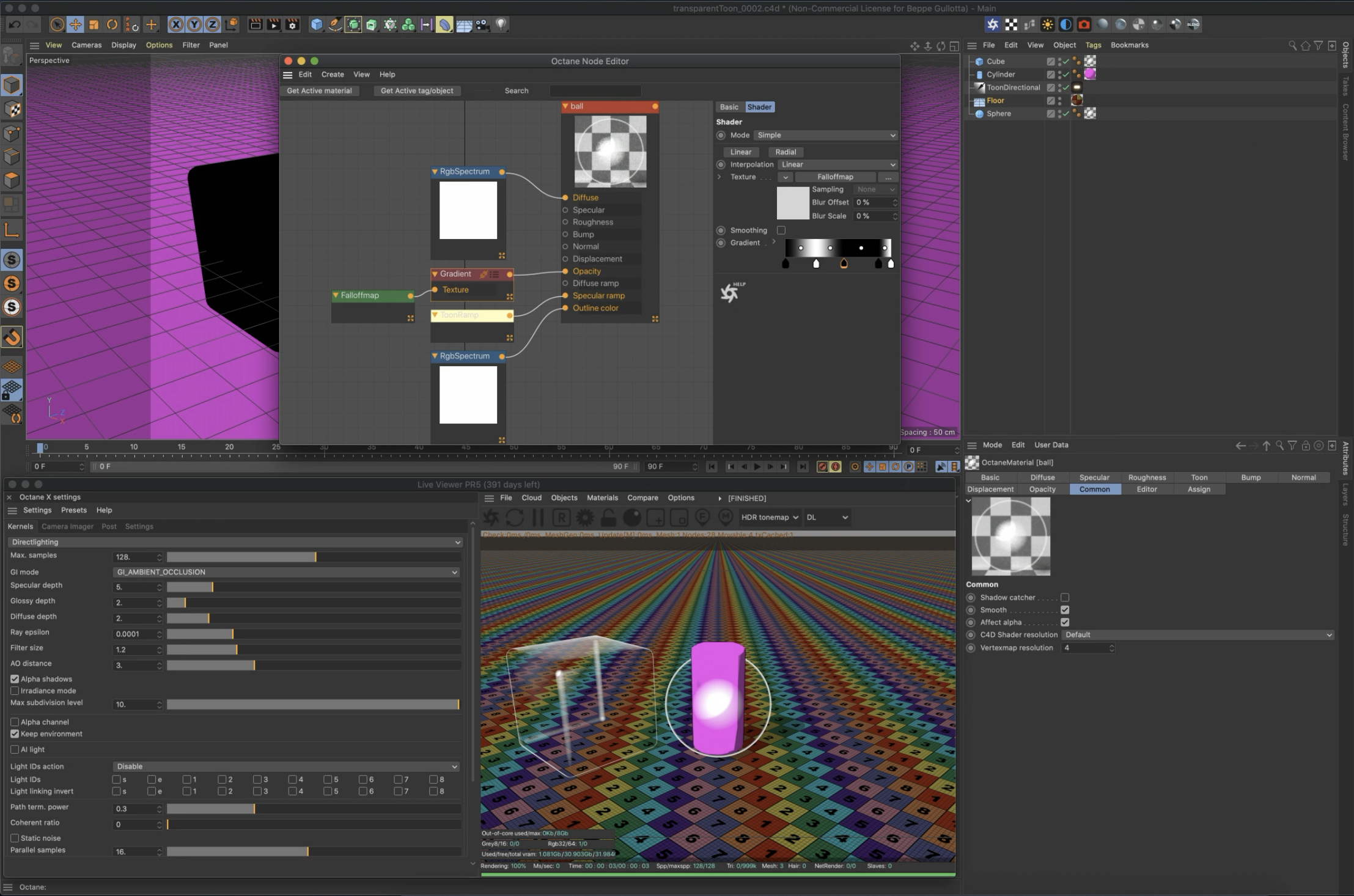
Task: Add a Cube primitive from toolbar
Action: 316,24
